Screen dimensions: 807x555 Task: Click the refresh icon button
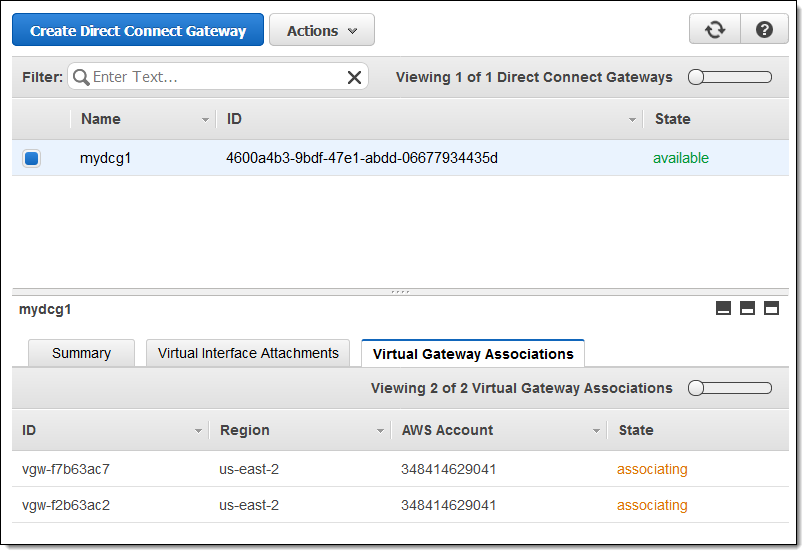point(714,30)
